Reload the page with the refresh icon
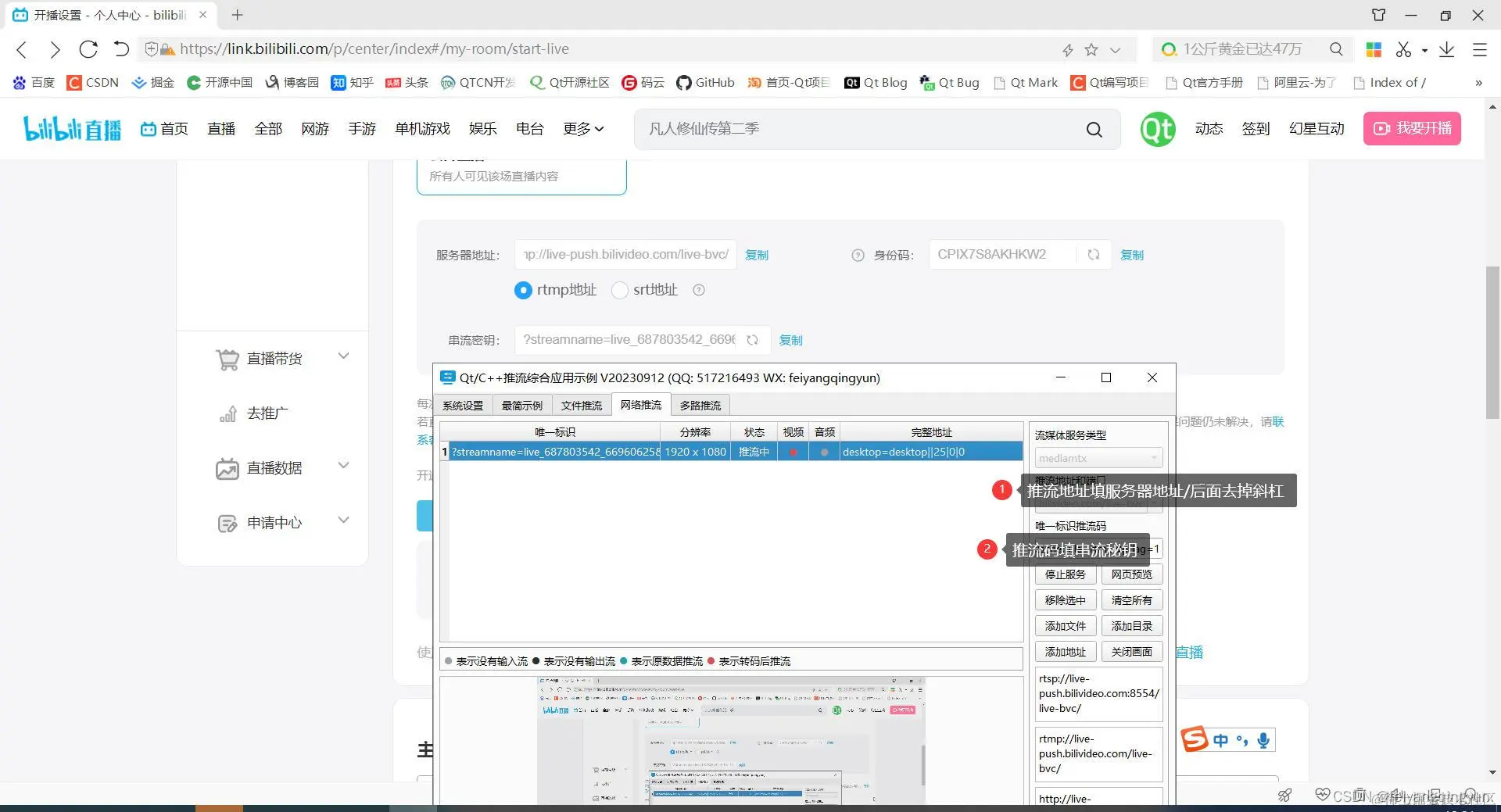1501x812 pixels. coord(88,49)
